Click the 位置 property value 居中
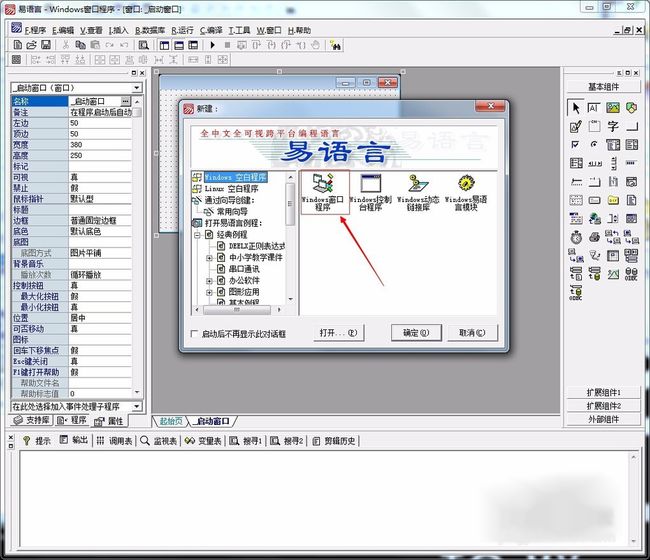The image size is (650, 560). tap(100, 318)
